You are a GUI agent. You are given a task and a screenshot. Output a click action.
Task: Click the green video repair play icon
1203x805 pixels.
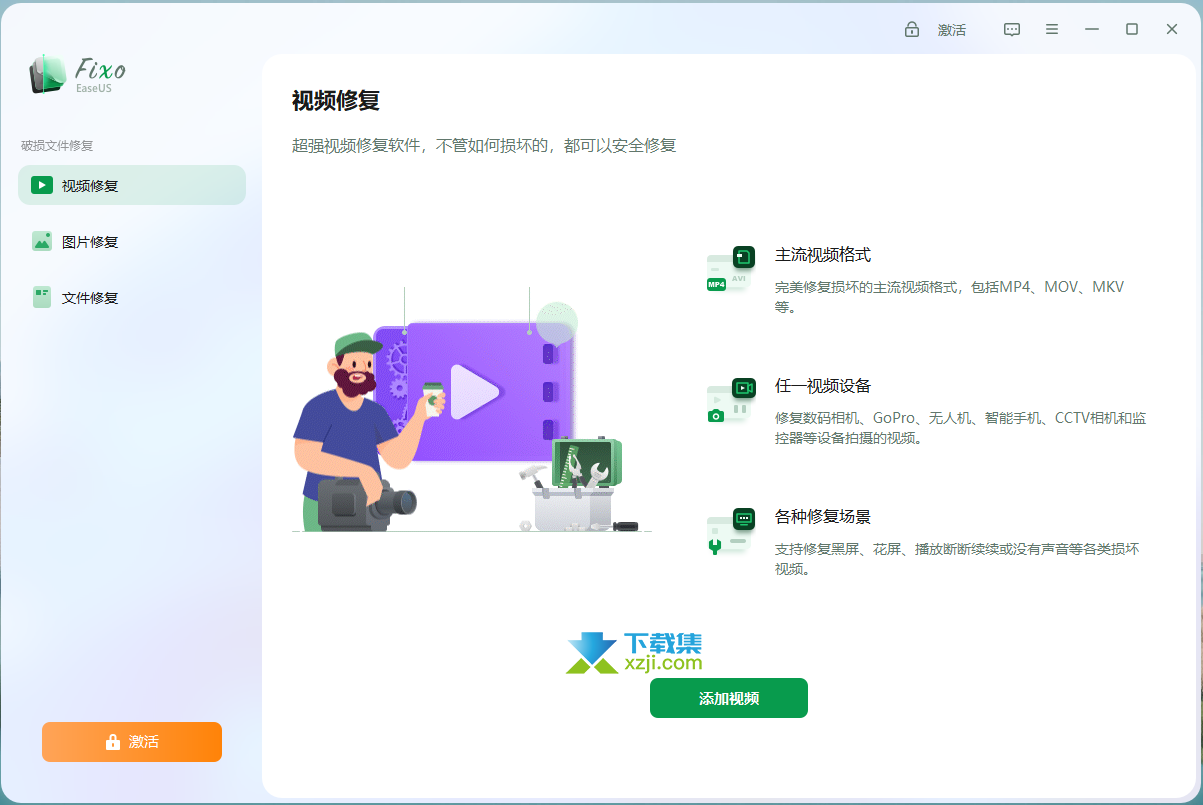coord(42,185)
